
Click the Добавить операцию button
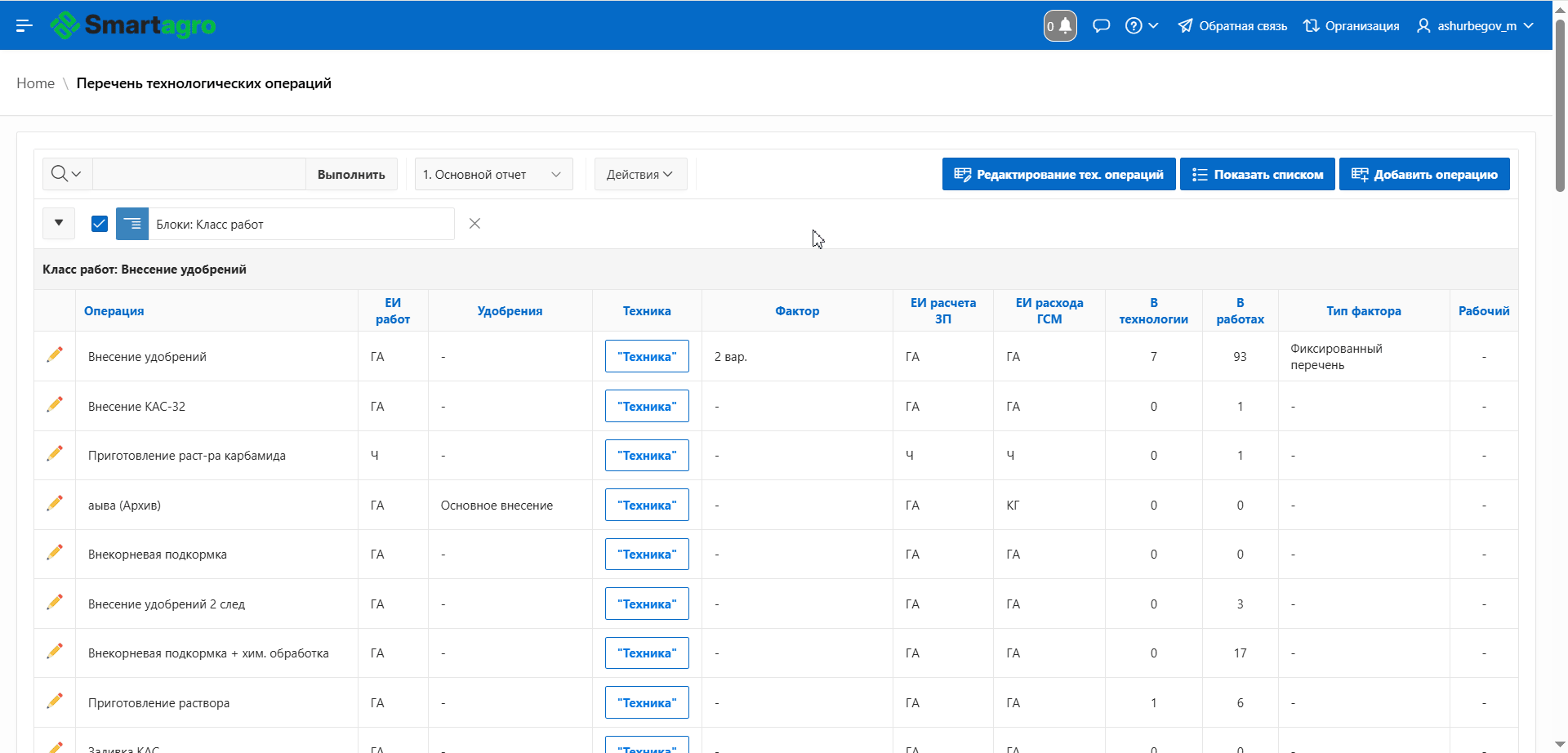point(1424,174)
